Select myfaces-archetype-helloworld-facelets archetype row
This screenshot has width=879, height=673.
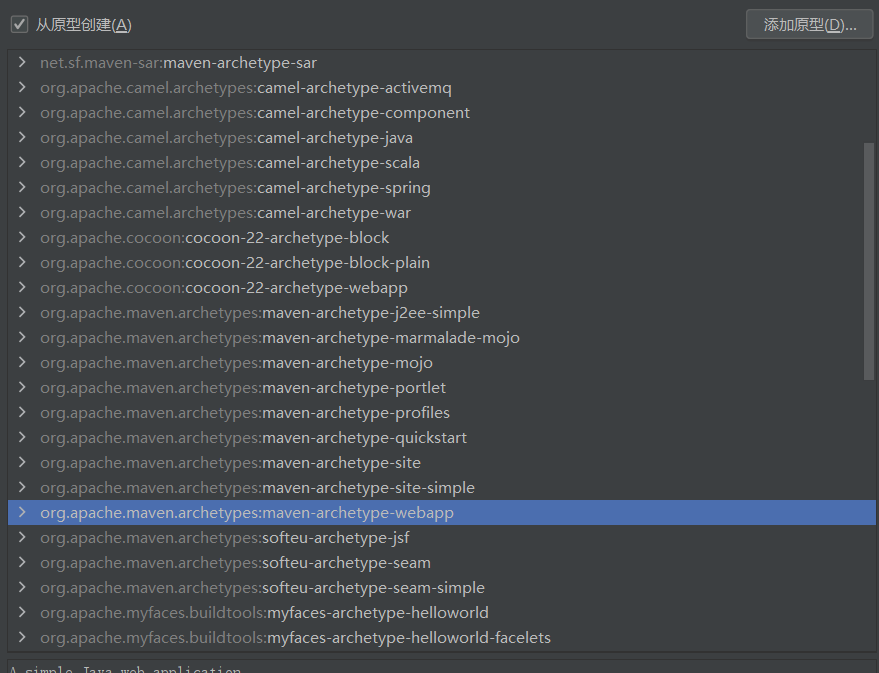[442, 637]
